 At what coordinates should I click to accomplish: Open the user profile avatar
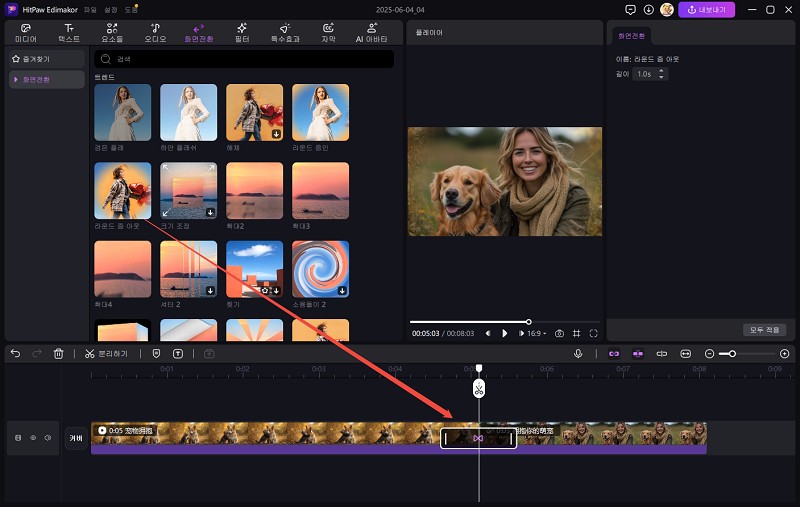click(x=667, y=10)
